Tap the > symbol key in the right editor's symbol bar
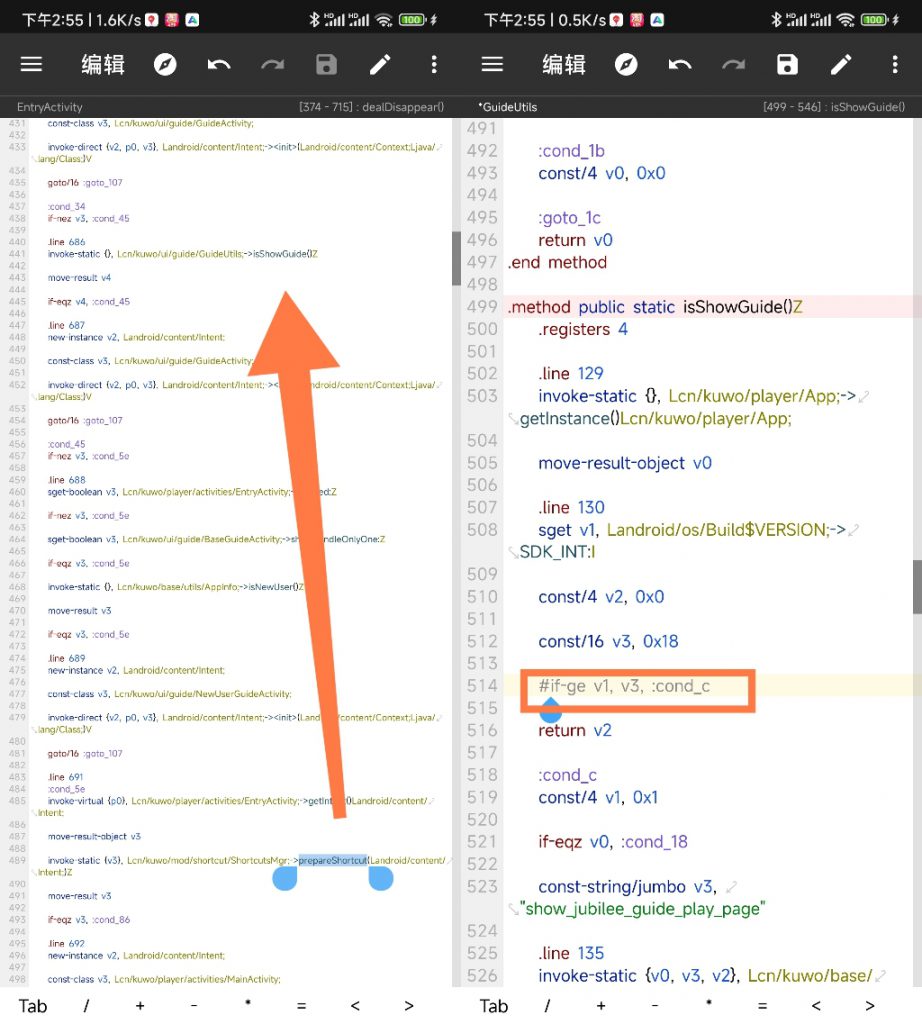 [x=870, y=1006]
